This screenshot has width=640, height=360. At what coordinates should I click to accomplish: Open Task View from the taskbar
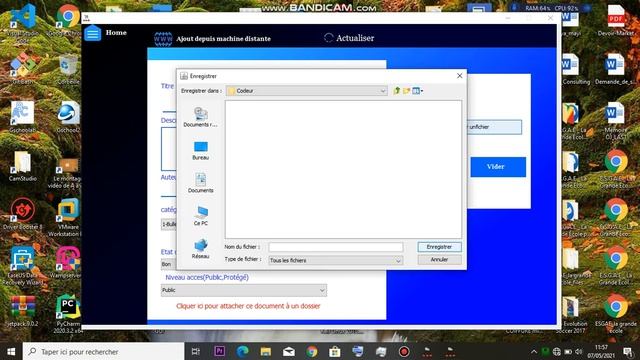[x=196, y=351]
